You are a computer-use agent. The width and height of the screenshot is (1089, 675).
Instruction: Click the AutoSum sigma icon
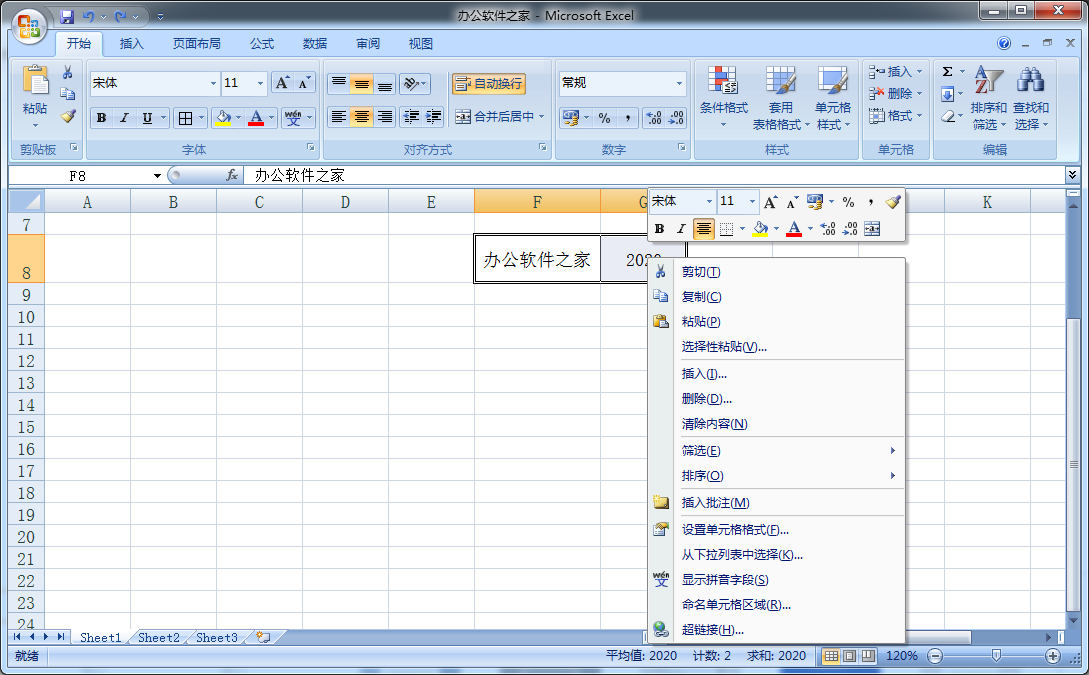tap(947, 72)
